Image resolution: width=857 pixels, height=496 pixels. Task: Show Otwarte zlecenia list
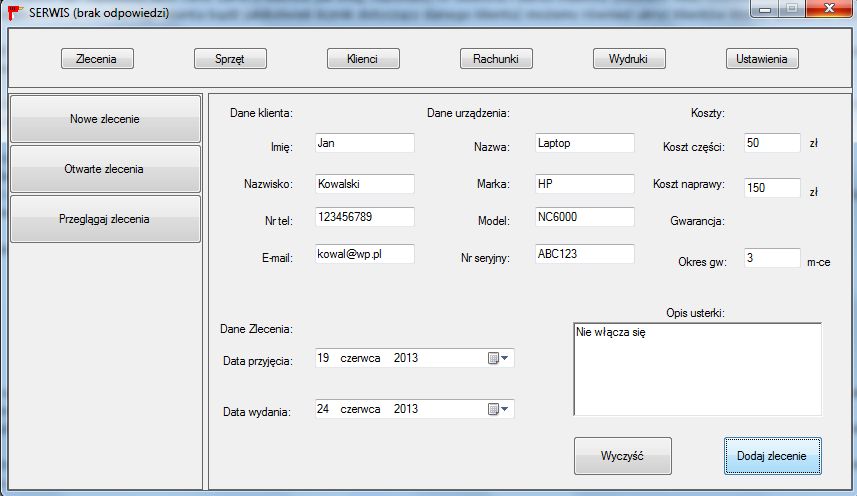pyautogui.click(x=105, y=169)
